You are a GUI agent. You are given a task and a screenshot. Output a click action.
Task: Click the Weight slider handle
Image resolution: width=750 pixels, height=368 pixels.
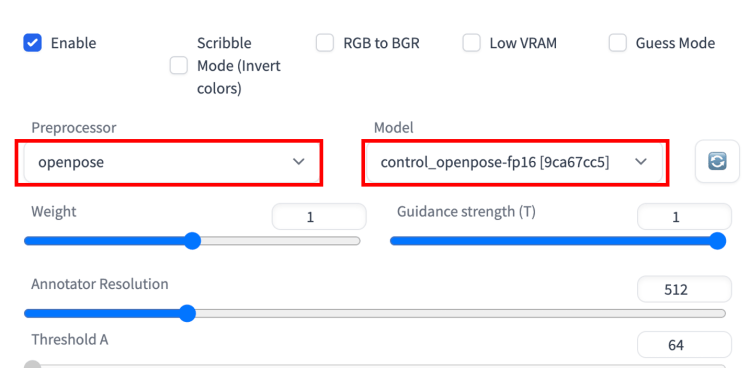click(192, 241)
